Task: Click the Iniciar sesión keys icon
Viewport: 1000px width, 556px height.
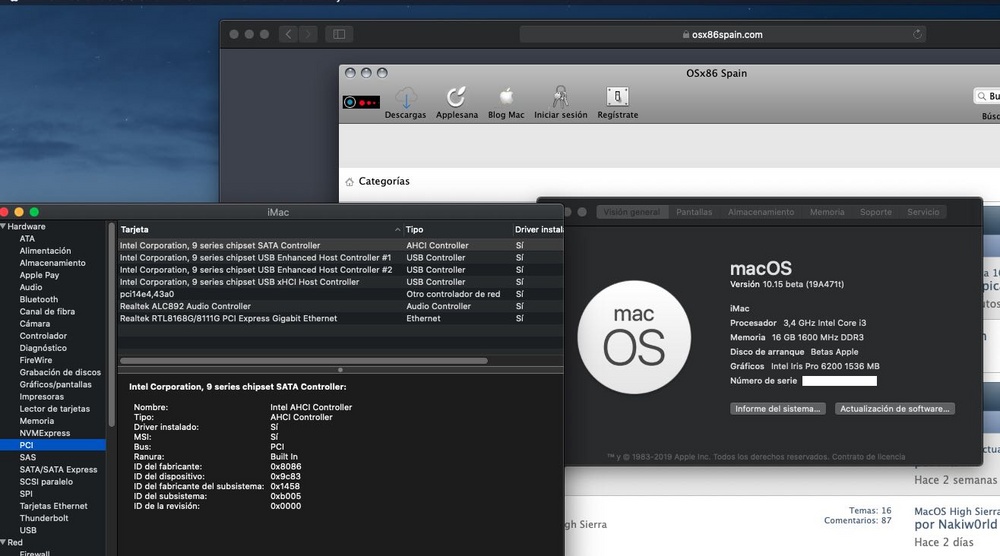Action: click(560, 97)
